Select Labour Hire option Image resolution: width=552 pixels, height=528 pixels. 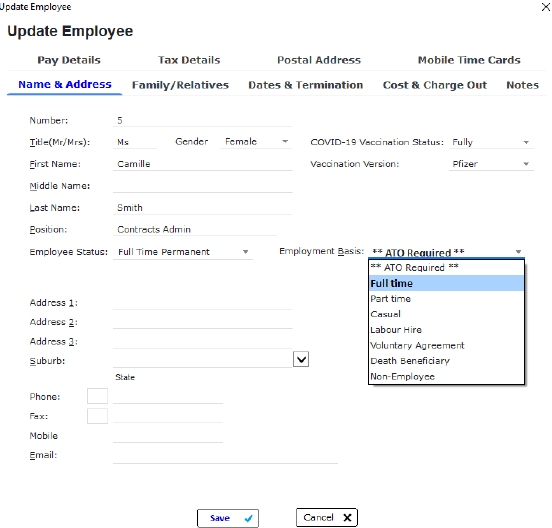click(446, 330)
